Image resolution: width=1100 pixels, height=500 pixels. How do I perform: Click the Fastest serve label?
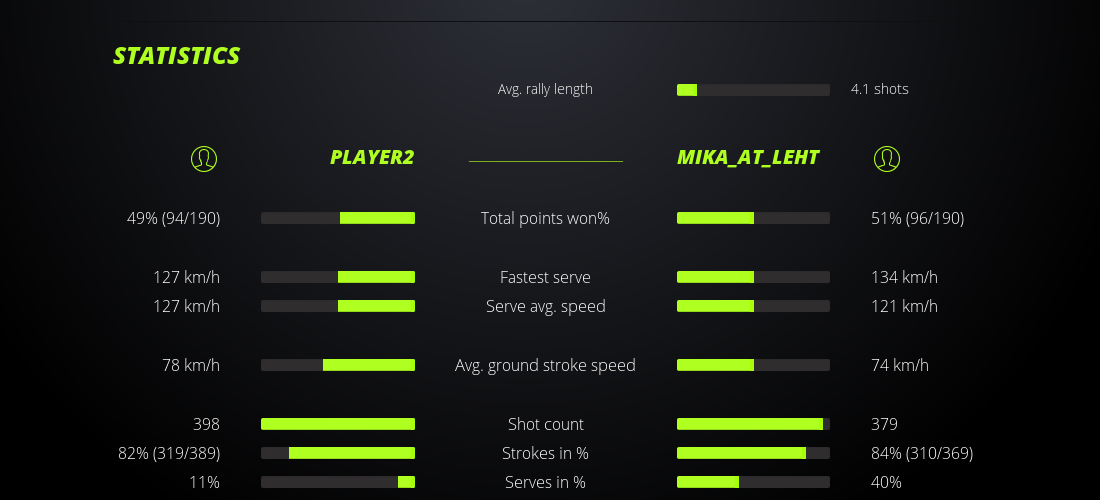[545, 277]
